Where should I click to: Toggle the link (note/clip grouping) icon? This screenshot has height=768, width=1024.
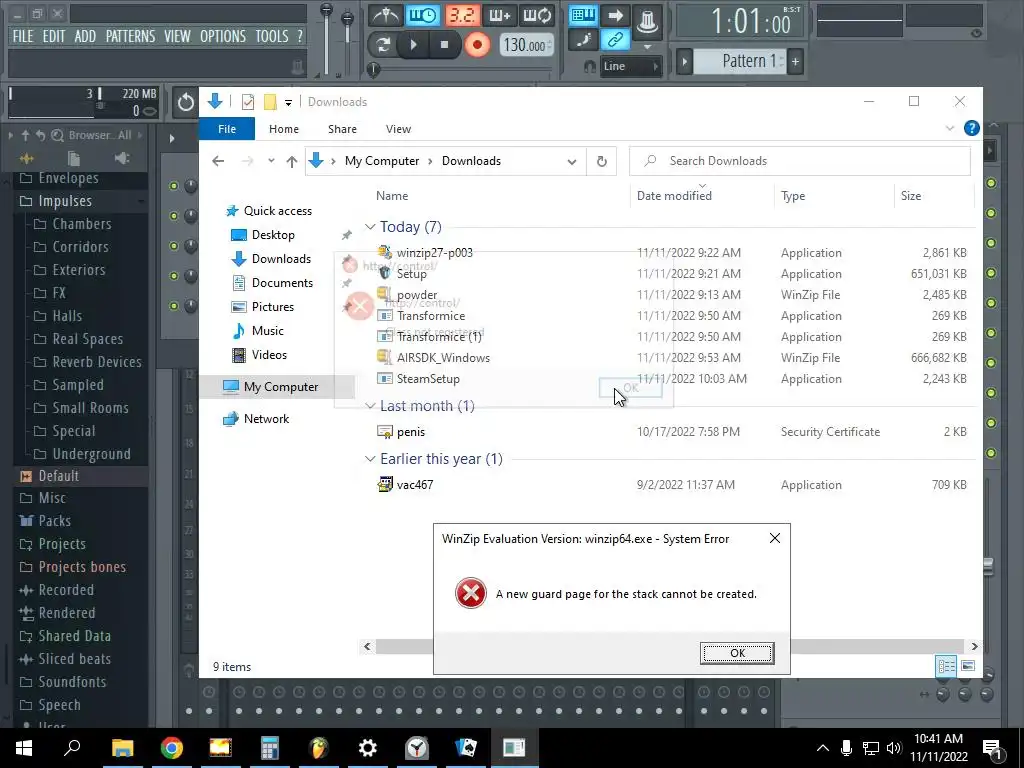pos(615,40)
